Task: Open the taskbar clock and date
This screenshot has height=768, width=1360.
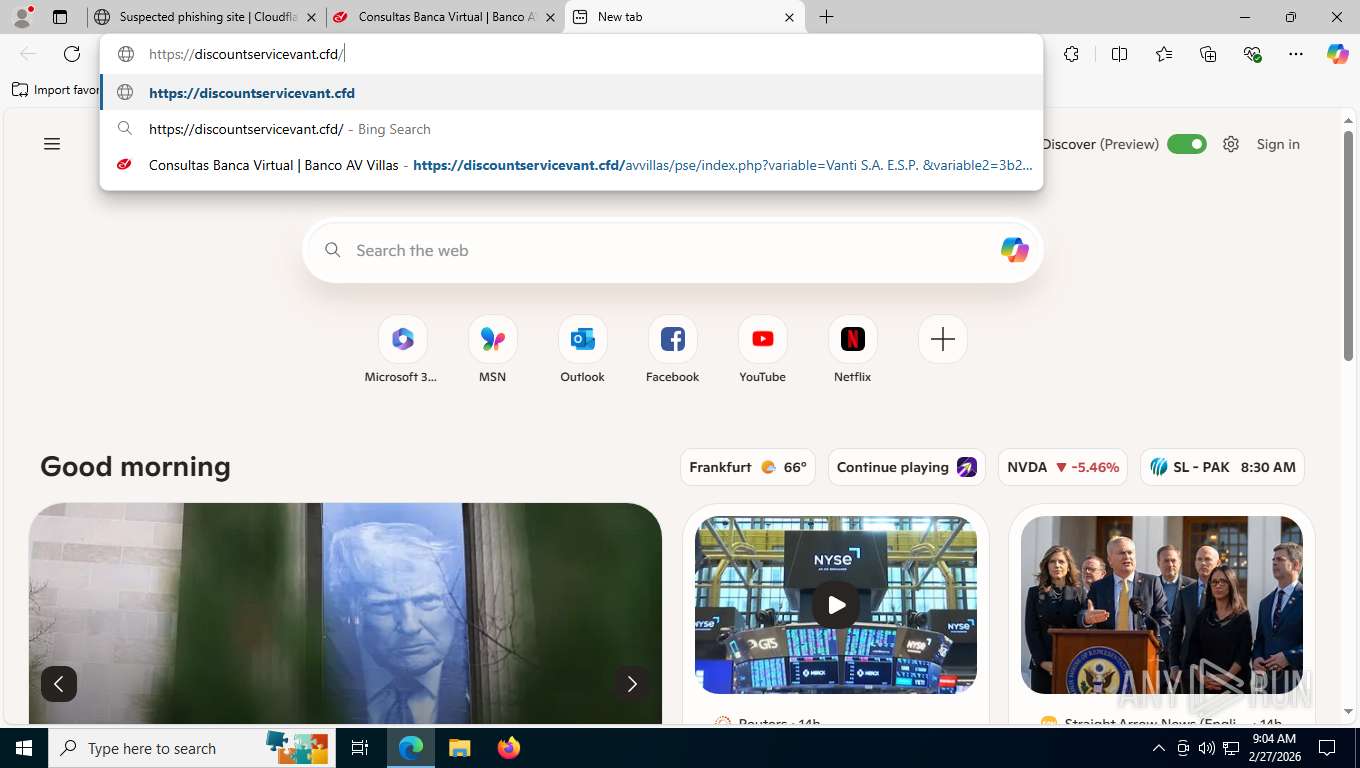Action: (1274, 748)
